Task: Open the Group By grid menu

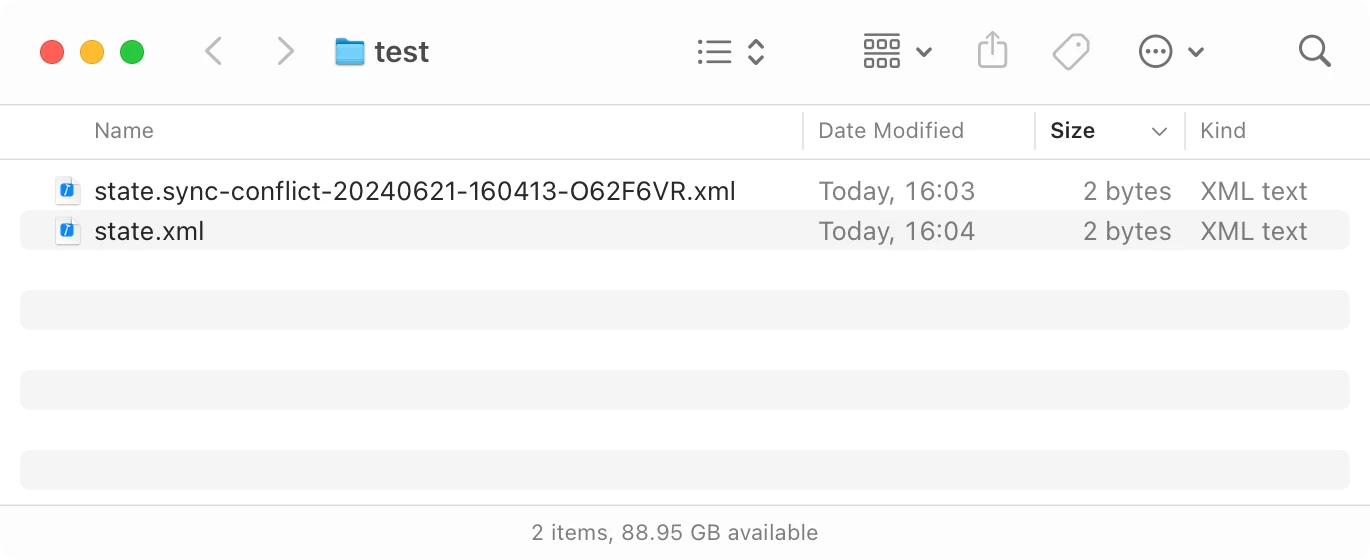Action: 897,52
